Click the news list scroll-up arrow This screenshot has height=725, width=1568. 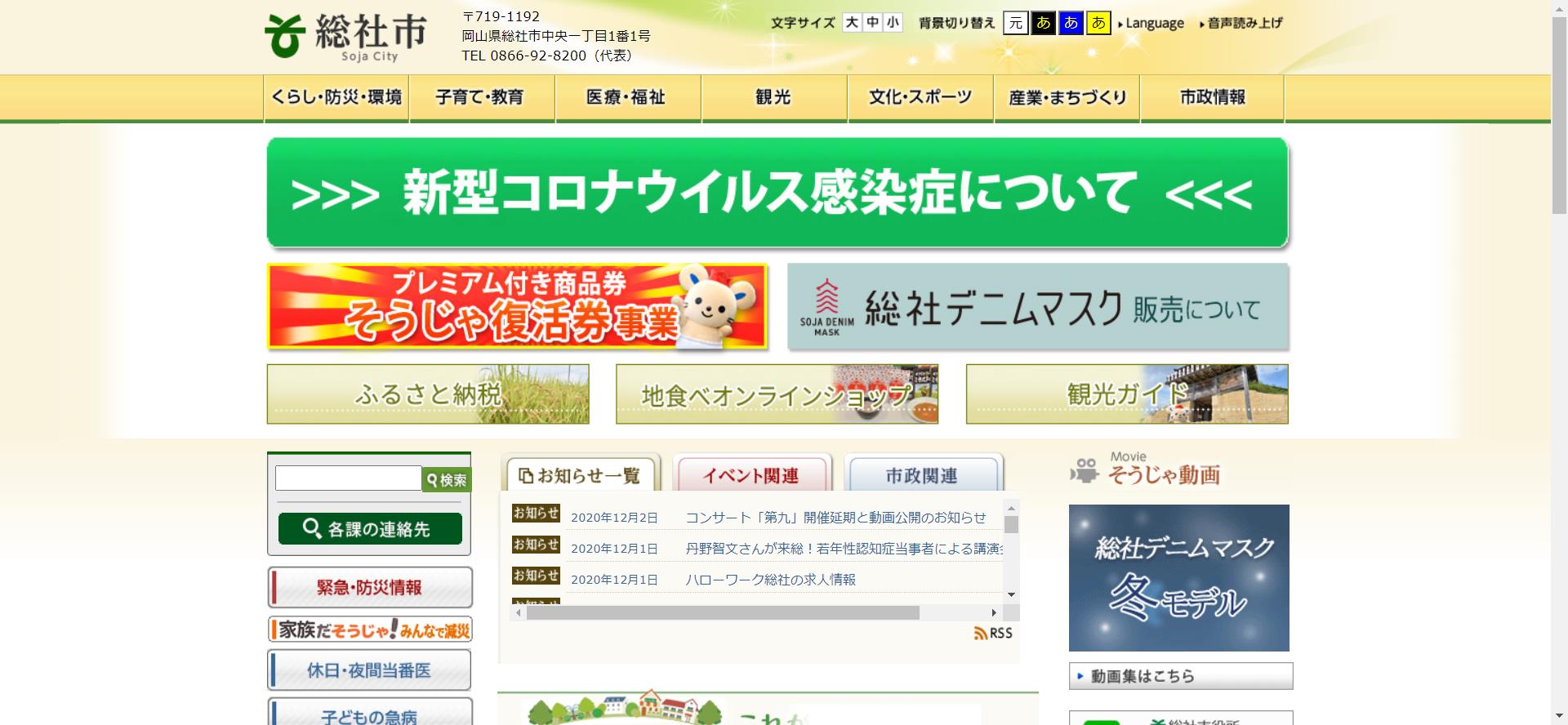point(1012,506)
